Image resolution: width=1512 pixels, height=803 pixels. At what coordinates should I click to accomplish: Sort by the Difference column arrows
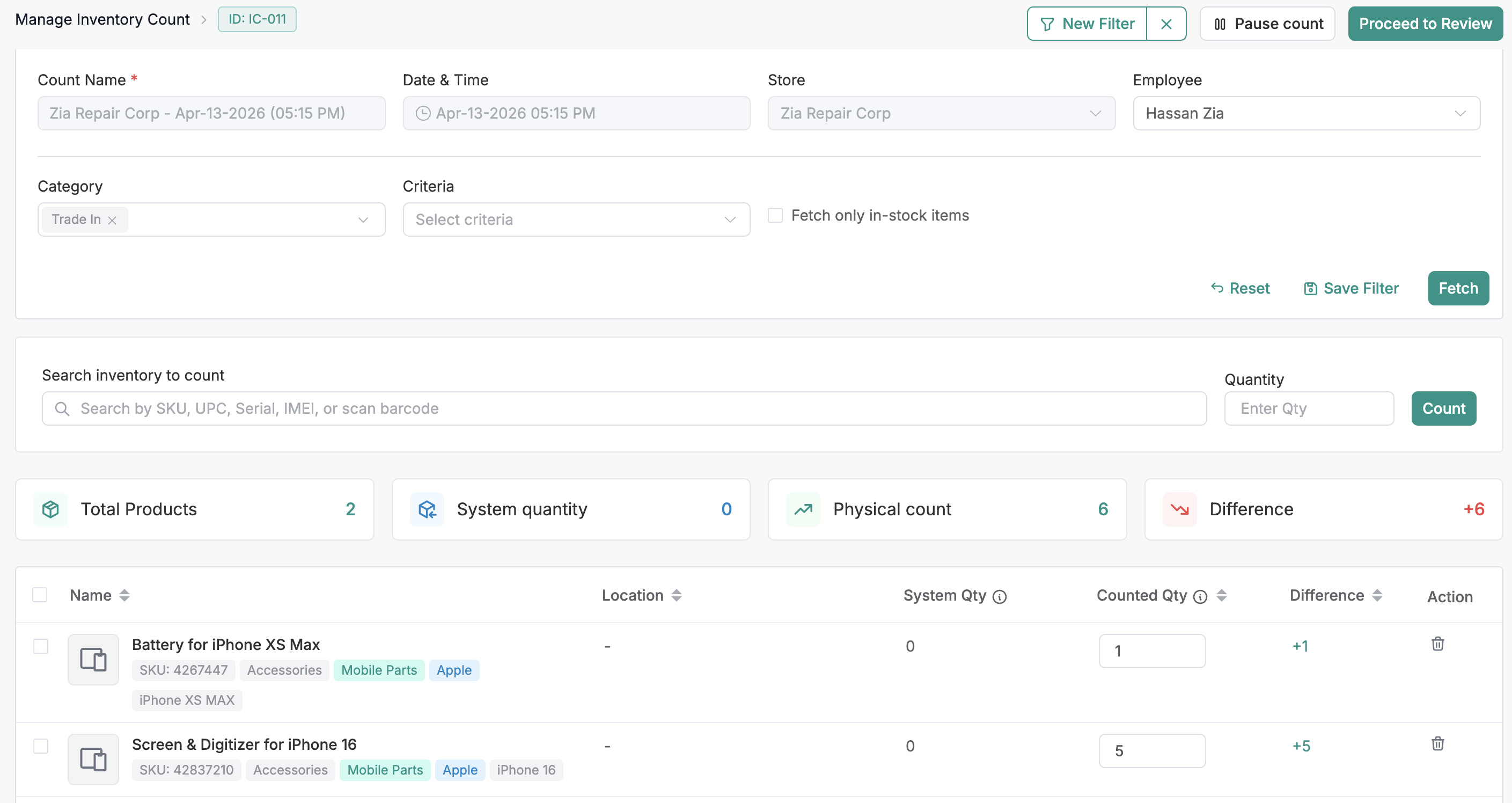pos(1377,595)
